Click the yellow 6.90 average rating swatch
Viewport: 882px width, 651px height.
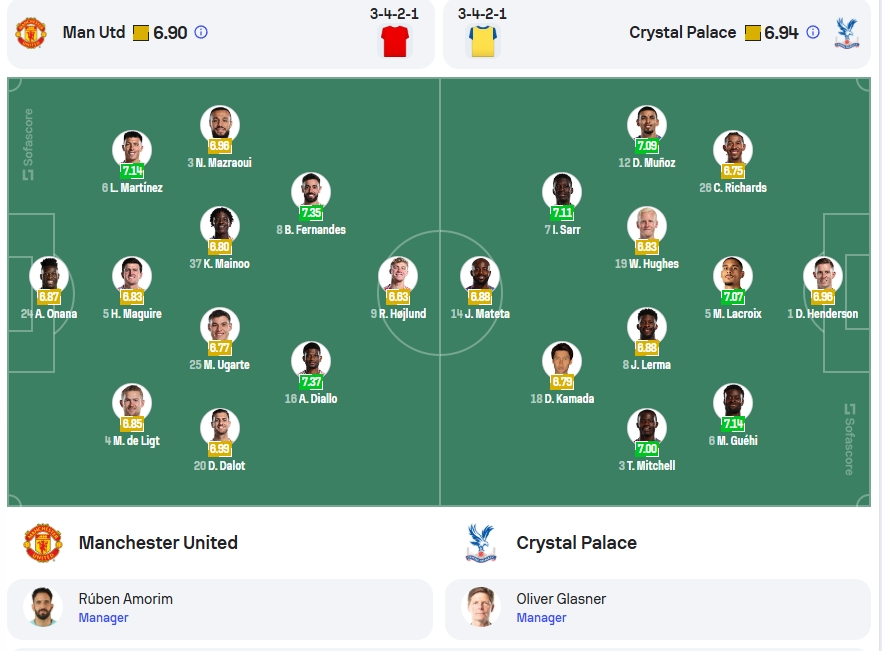(141, 33)
